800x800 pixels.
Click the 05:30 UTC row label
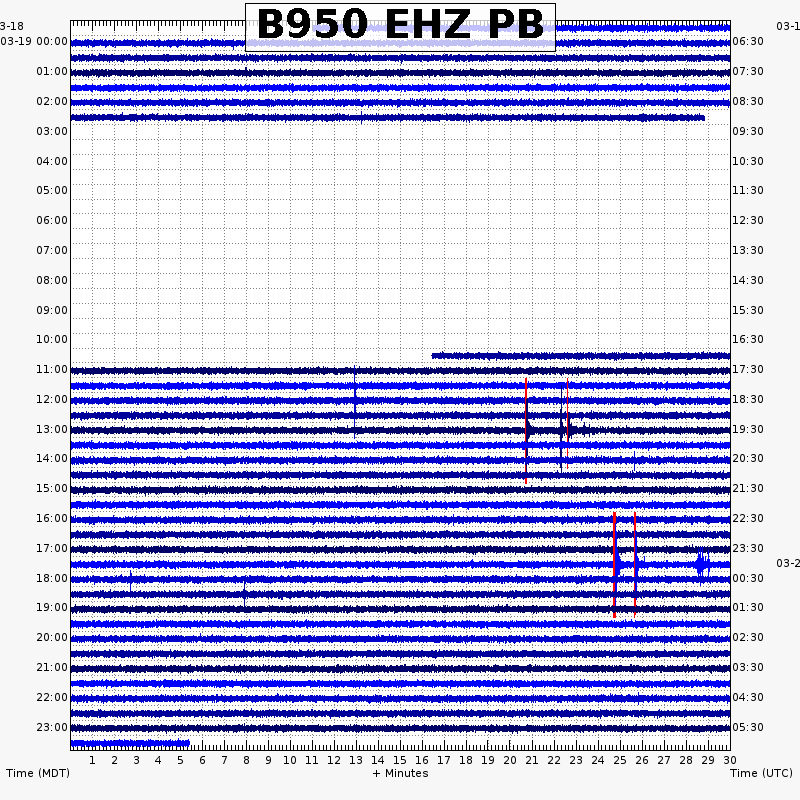[748, 727]
